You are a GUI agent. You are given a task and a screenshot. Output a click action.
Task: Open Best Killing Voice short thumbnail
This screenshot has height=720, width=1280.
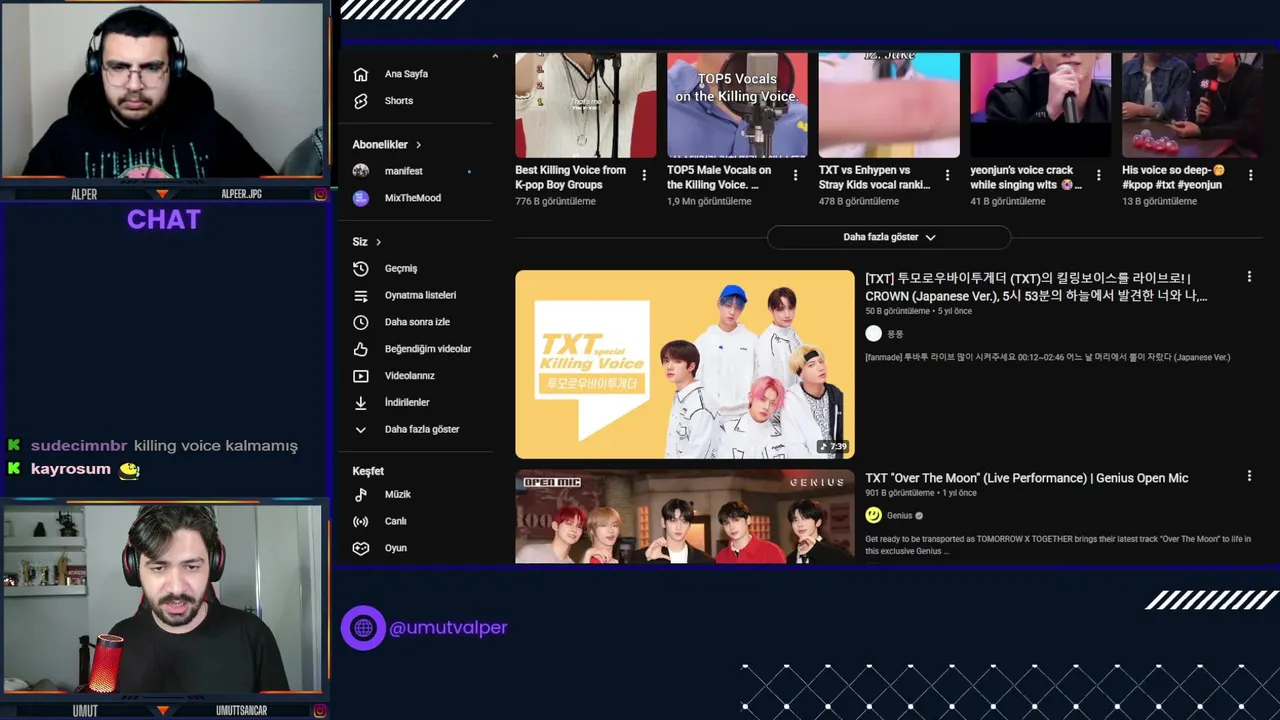[586, 105]
